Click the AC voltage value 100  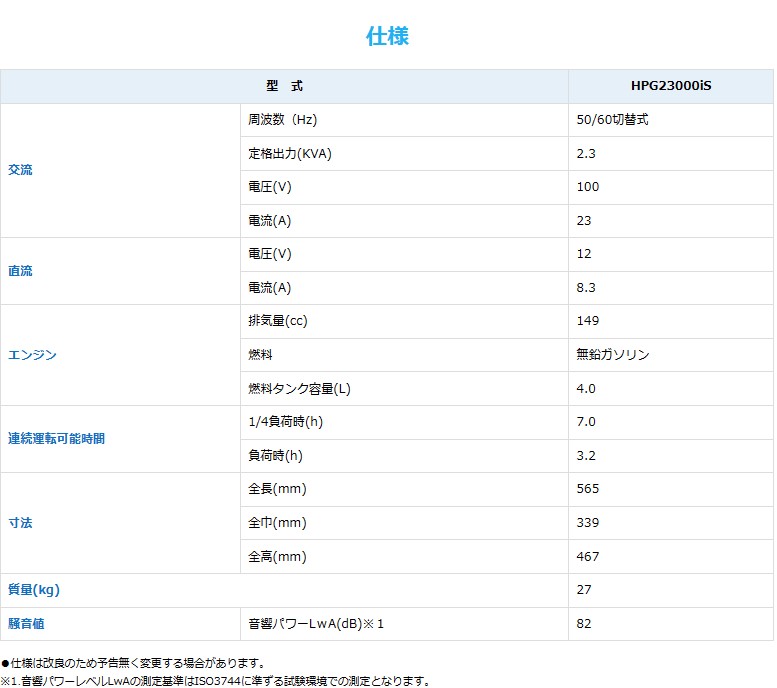pyautogui.click(x=588, y=187)
